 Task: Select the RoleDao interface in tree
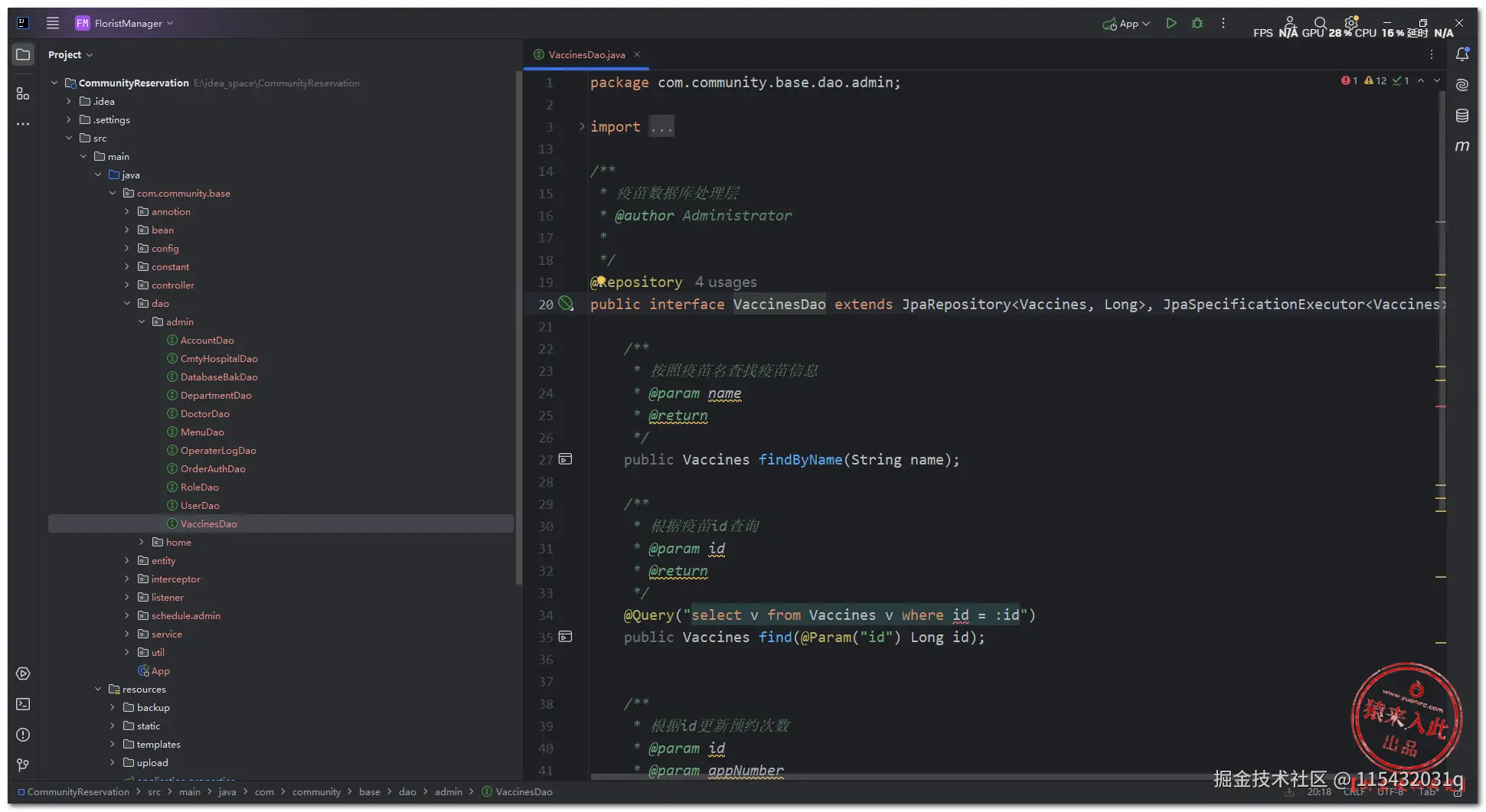(x=199, y=487)
